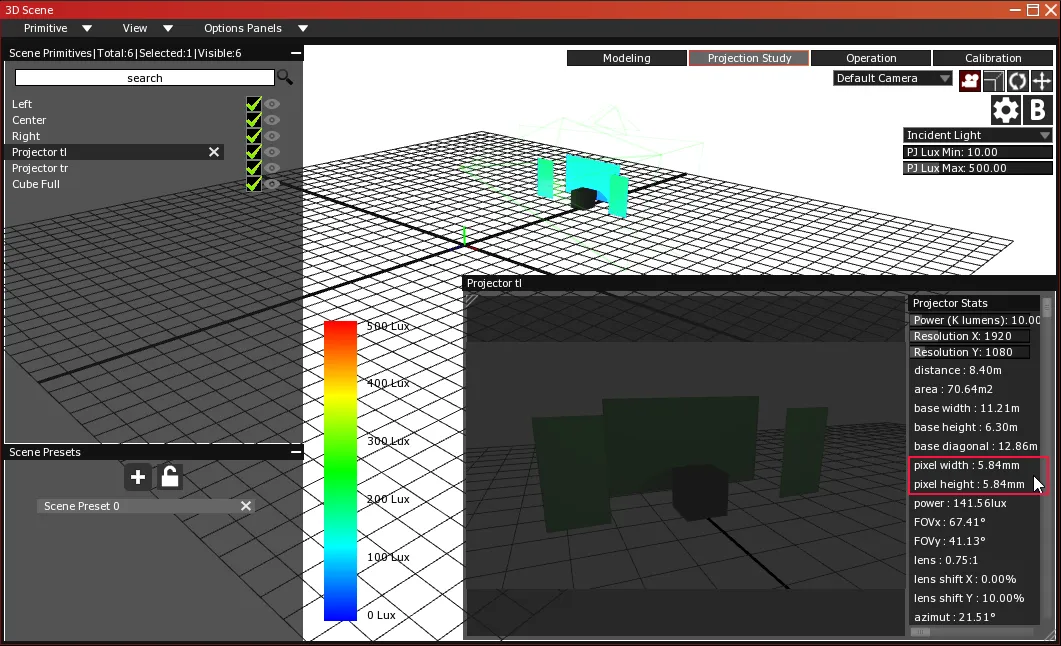Open the Default Camera dropdown
1061x646 pixels.
coord(893,78)
